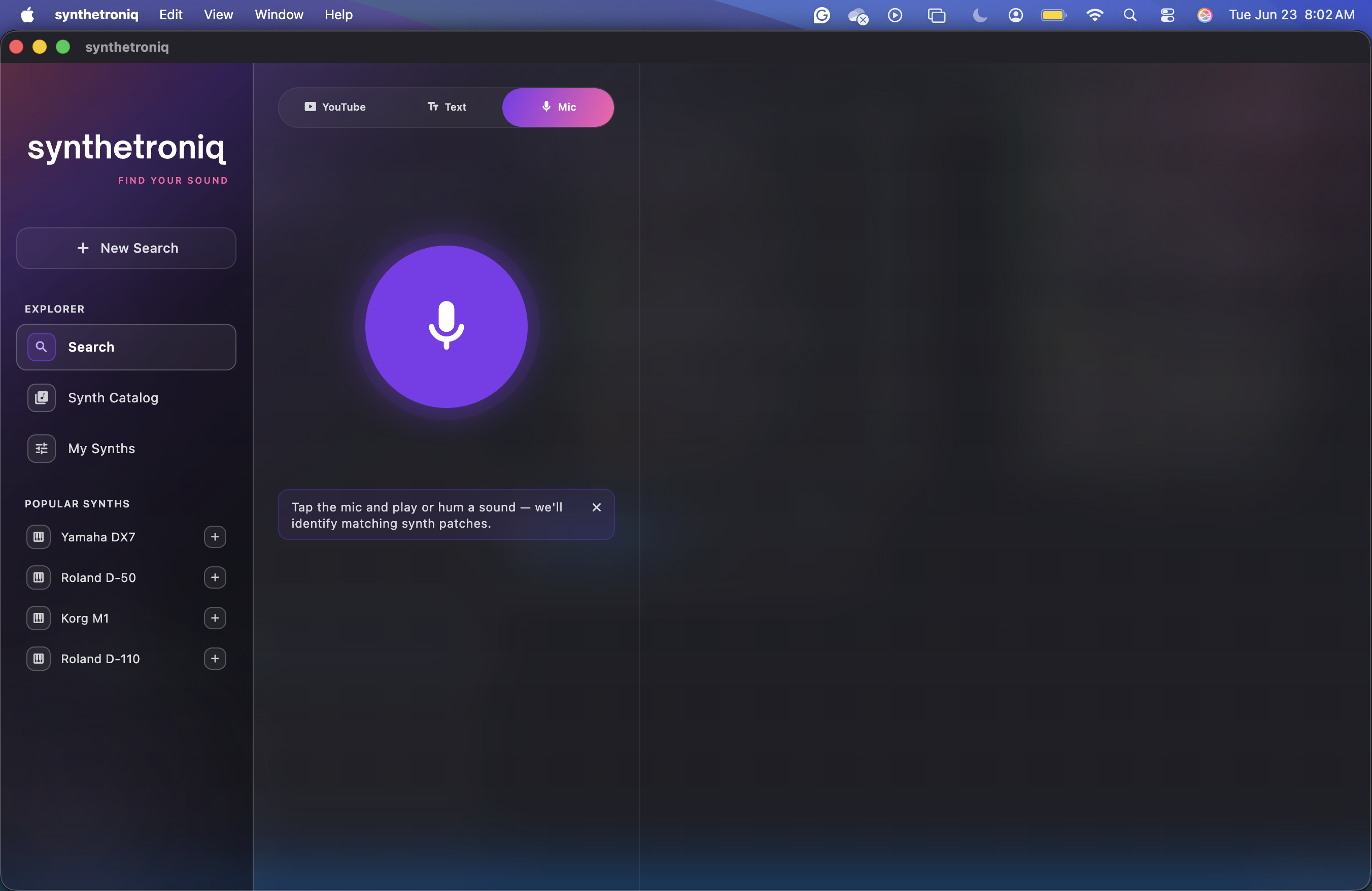Click the Siri icon in menu bar
This screenshot has height=891, width=1372.
tap(1205, 15)
